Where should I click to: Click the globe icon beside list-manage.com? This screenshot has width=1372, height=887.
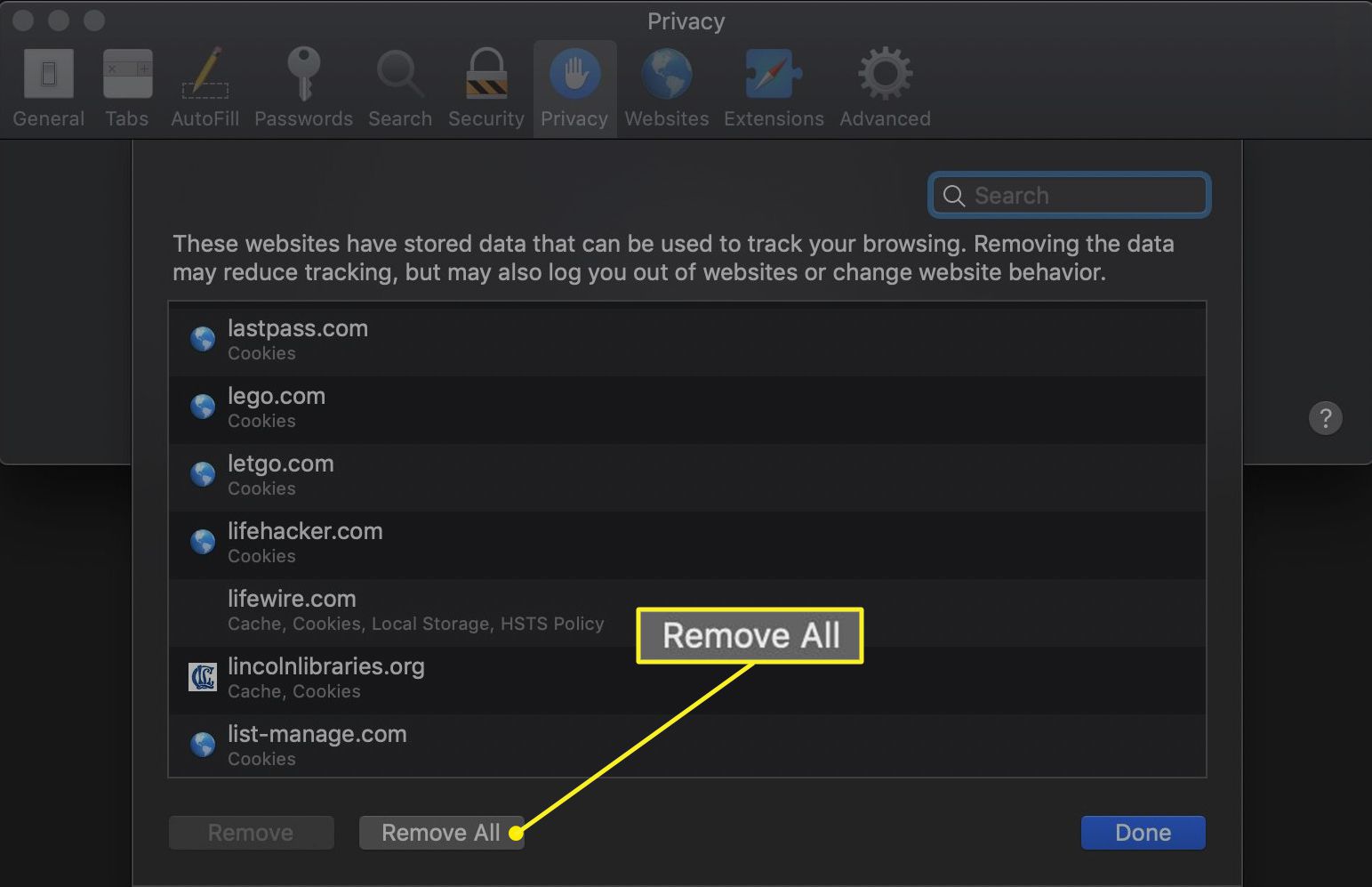pos(203,745)
